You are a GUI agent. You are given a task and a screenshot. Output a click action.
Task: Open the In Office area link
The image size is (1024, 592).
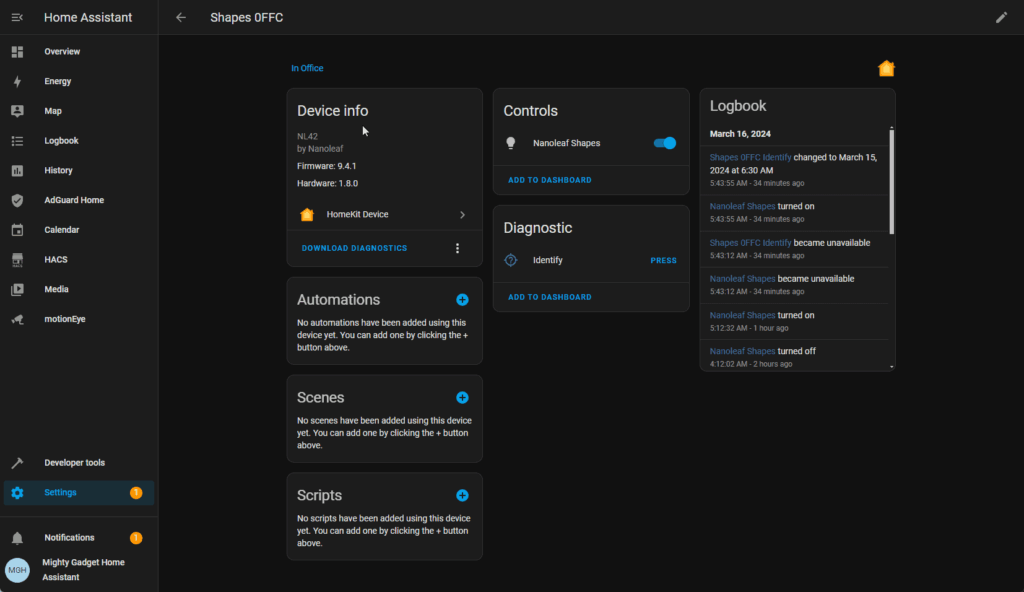(307, 68)
